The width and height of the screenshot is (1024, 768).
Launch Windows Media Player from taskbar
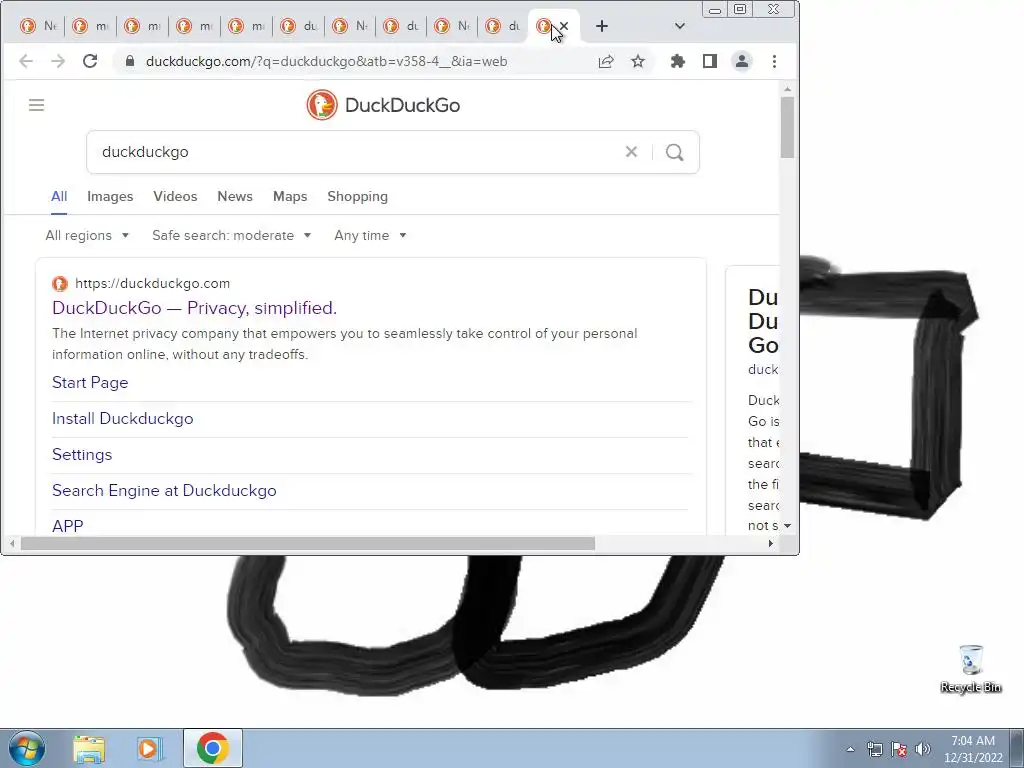(x=149, y=748)
